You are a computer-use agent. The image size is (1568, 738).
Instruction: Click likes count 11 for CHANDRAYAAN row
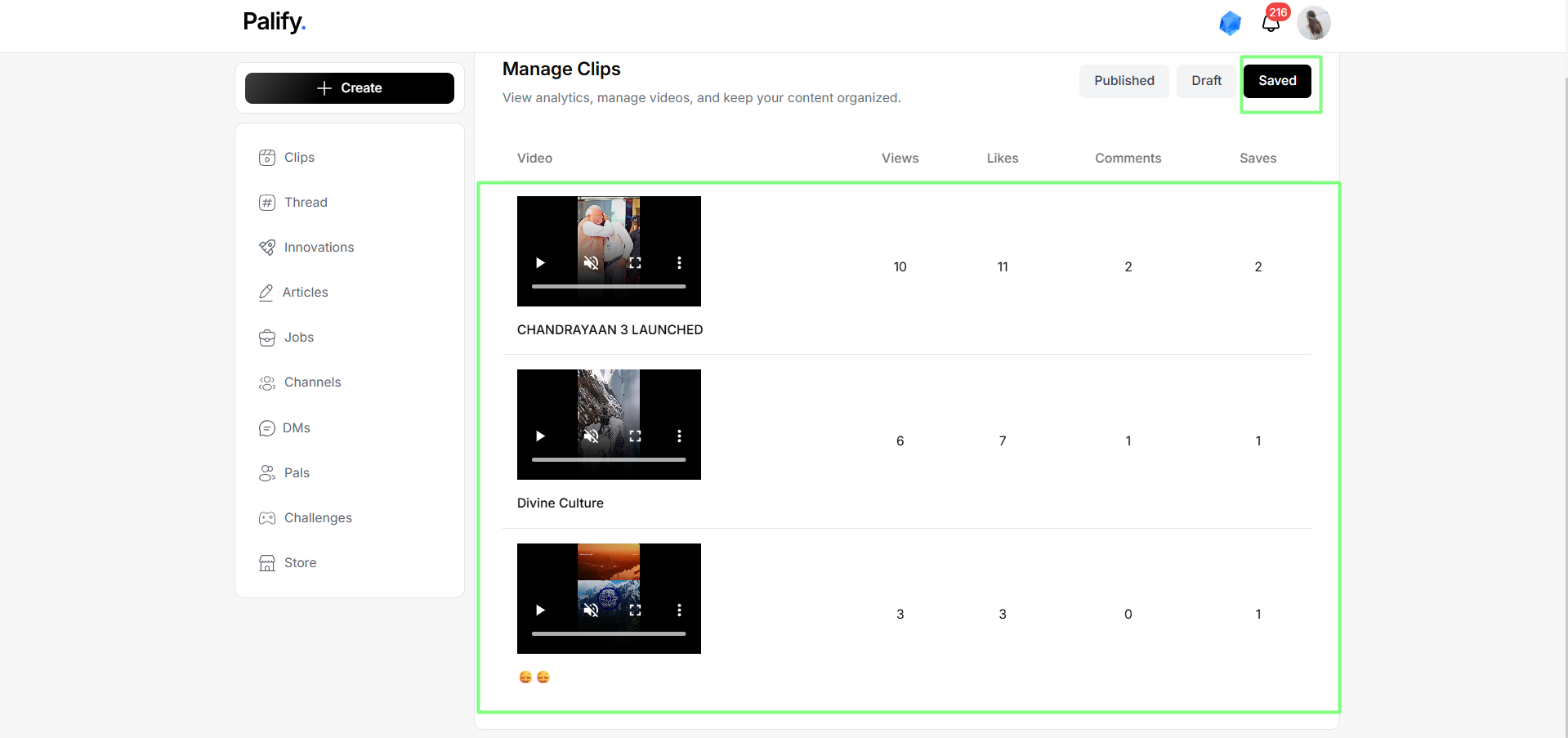(x=1003, y=267)
